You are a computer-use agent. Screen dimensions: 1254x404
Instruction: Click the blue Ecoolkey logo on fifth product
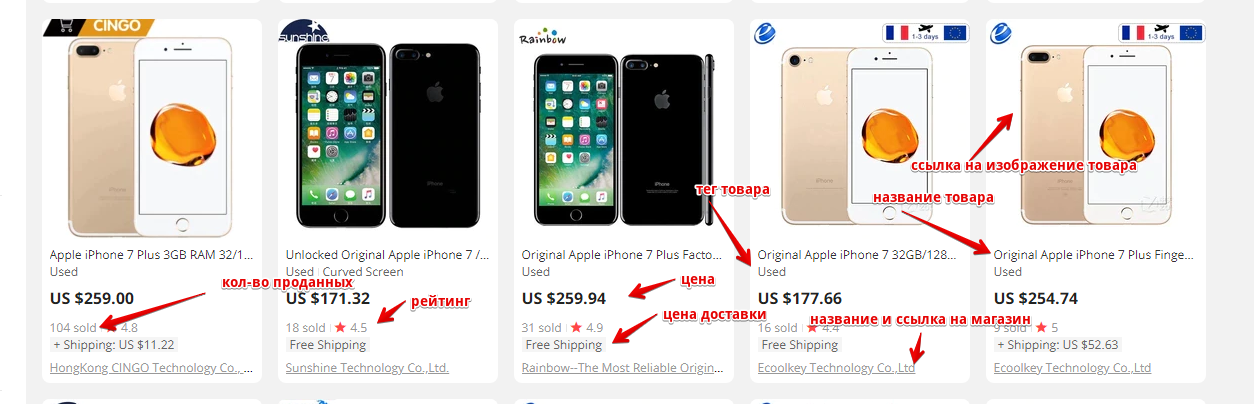[1000, 33]
